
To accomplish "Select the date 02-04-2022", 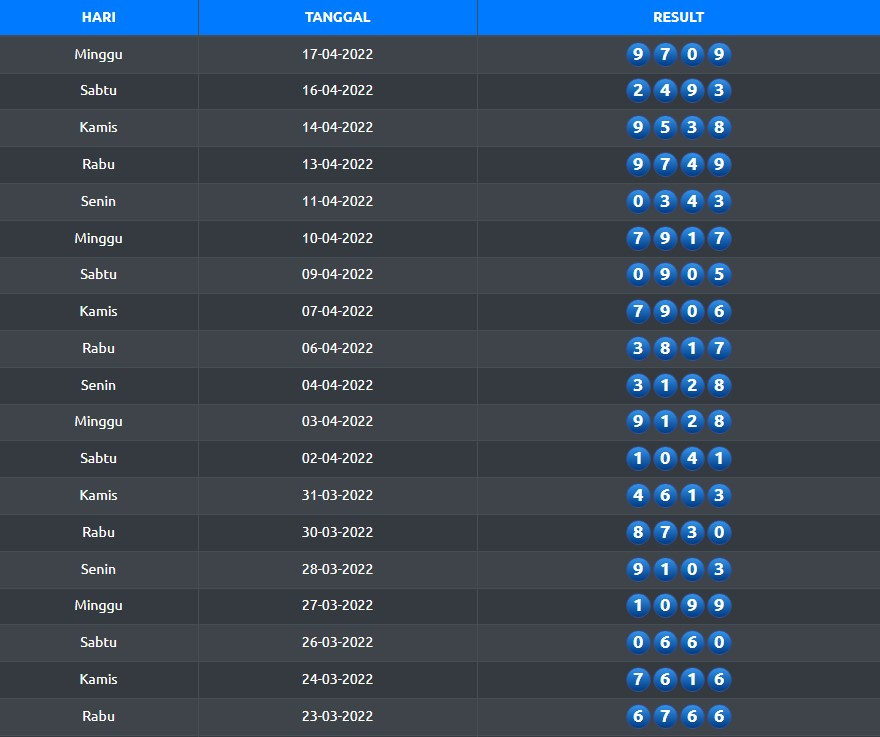I will [x=337, y=459].
